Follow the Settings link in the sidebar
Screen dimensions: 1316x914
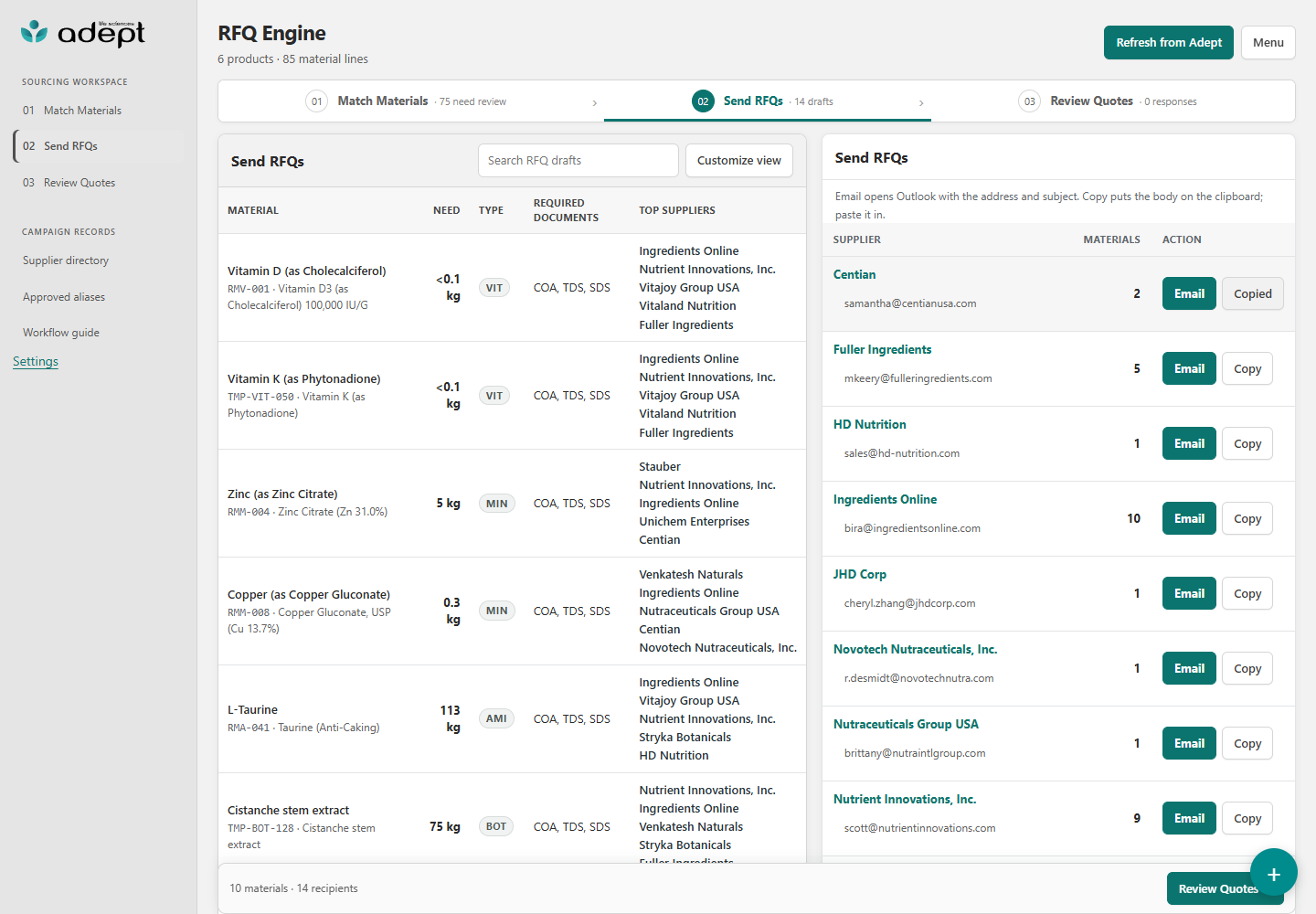(36, 361)
